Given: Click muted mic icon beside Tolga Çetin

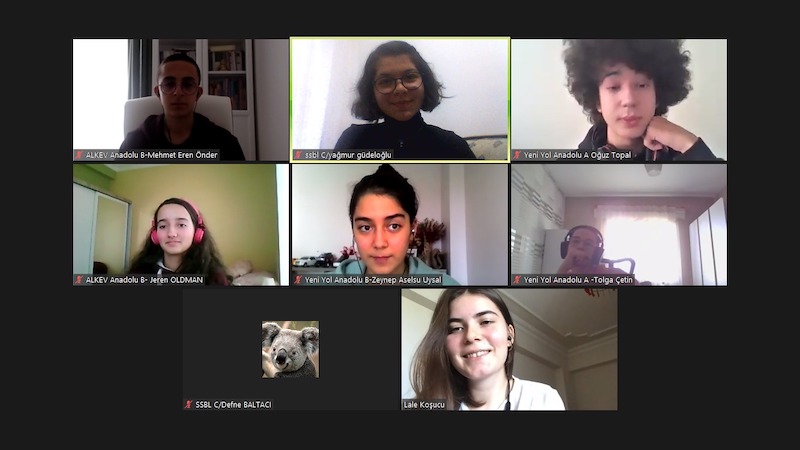Looking at the screenshot, I should (x=517, y=280).
